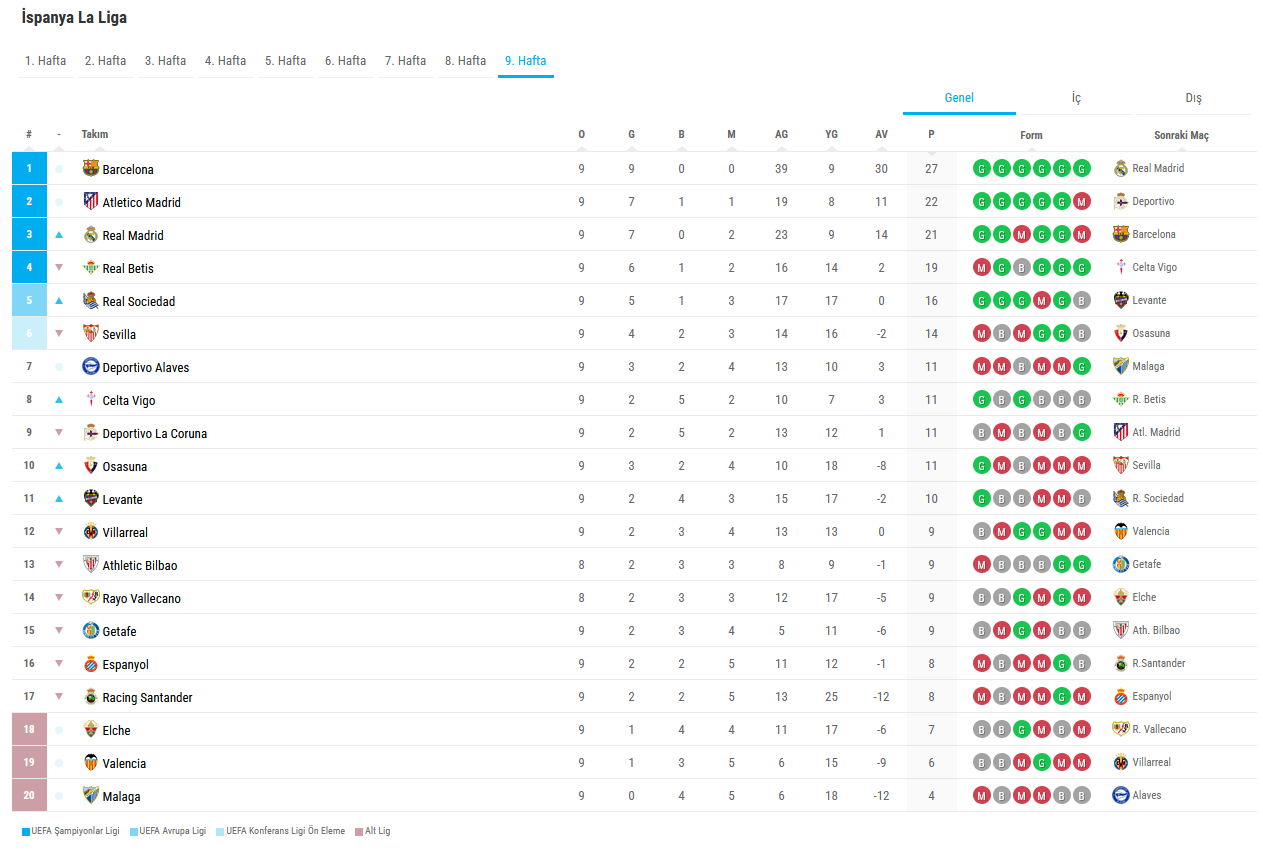This screenshot has width=1263, height=852.
Task: Click the Sevilla crest in the Takım column
Action: [91, 333]
